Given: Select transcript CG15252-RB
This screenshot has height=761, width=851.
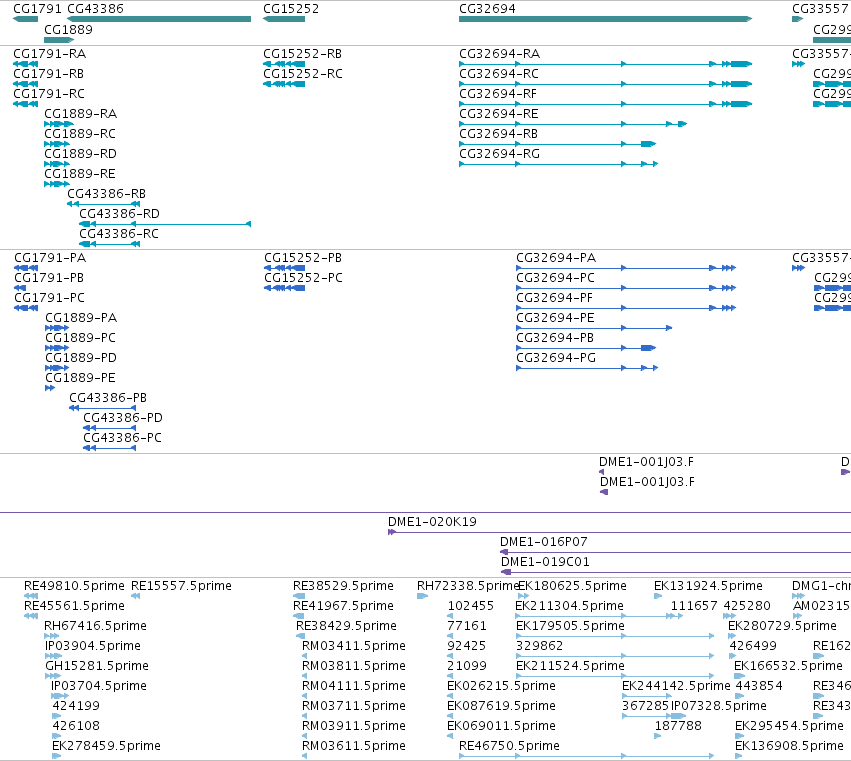Looking at the screenshot, I should (302, 54).
